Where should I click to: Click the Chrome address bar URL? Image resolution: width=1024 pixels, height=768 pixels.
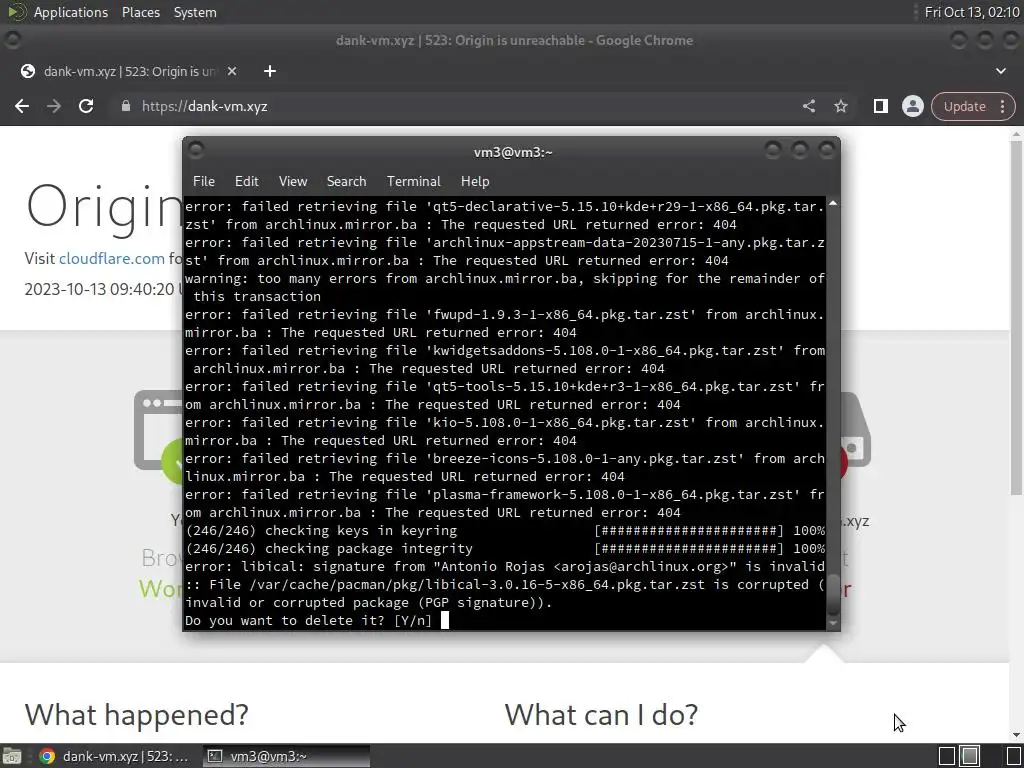click(204, 106)
